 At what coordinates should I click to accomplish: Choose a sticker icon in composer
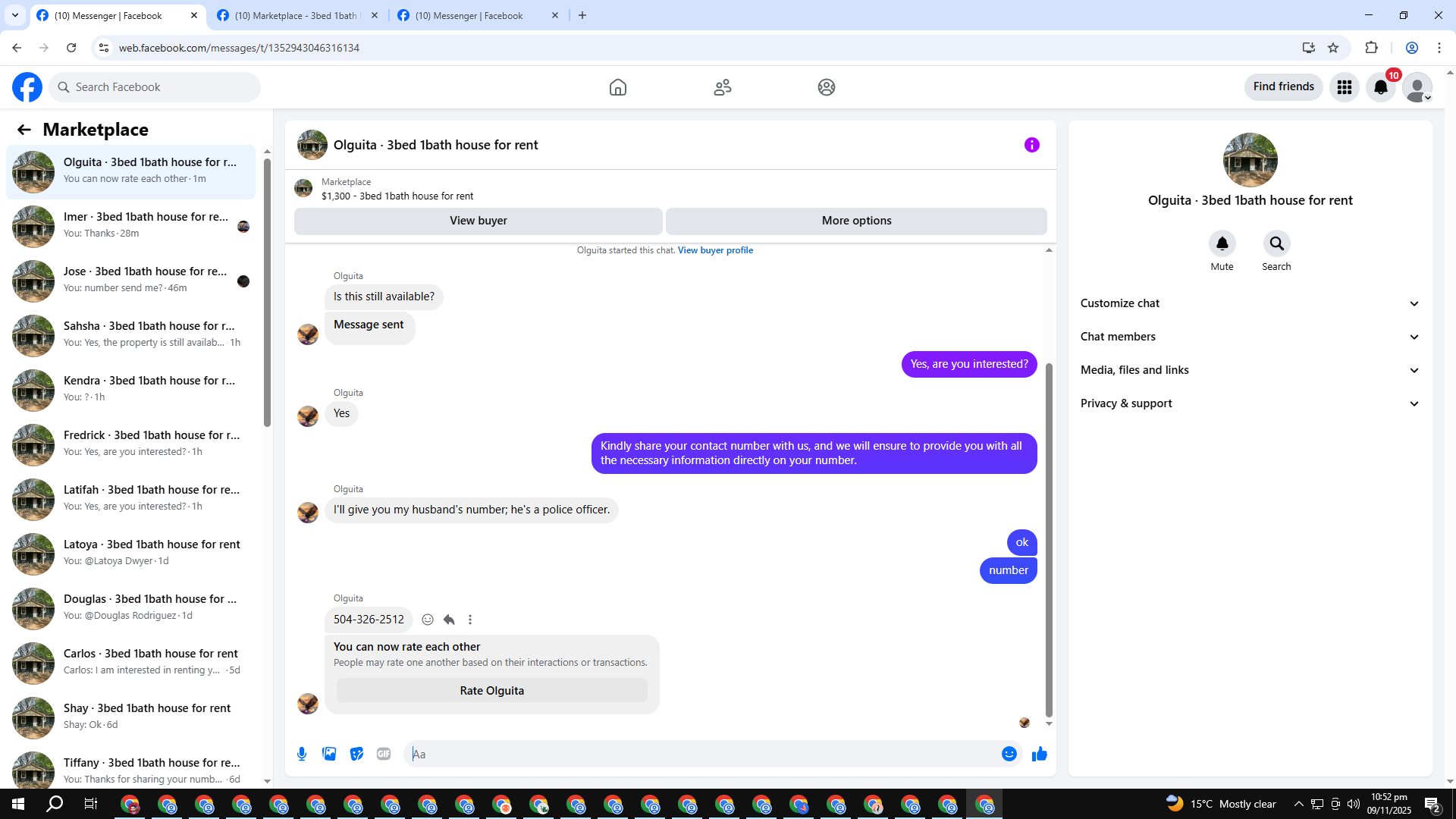tap(356, 754)
